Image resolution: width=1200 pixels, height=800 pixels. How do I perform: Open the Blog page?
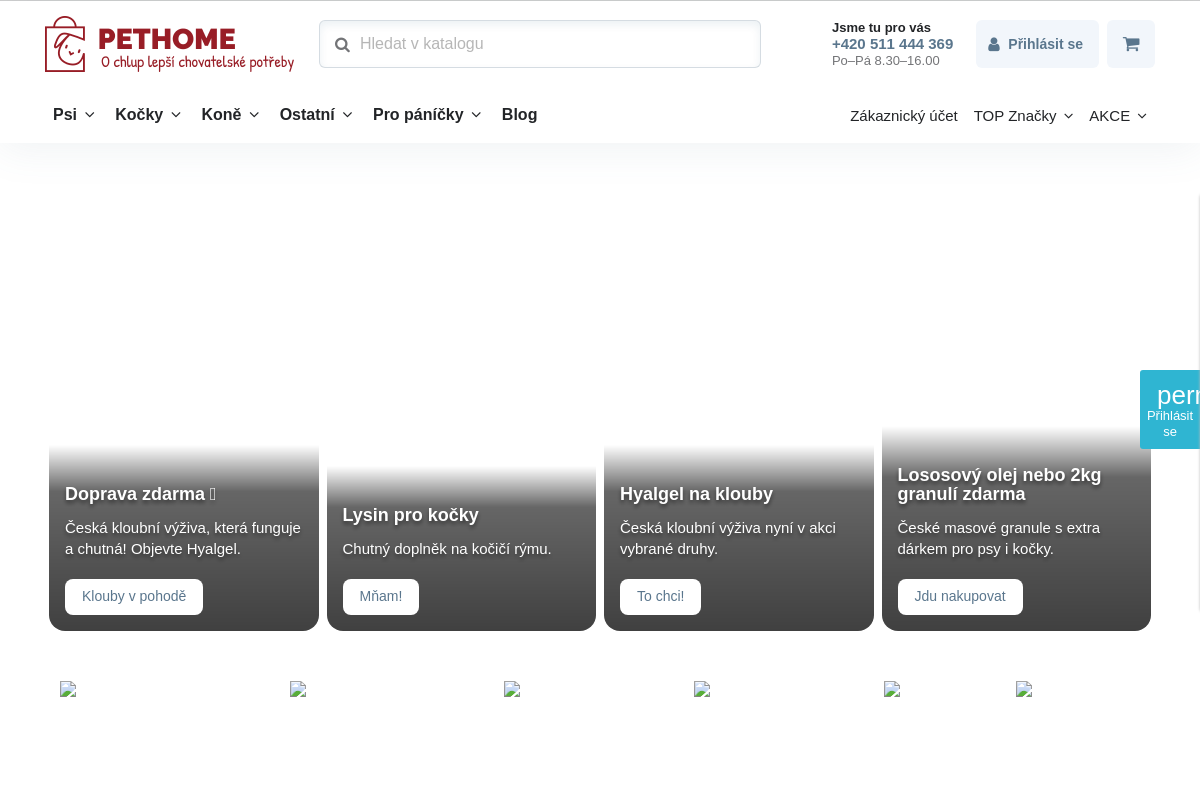520,114
